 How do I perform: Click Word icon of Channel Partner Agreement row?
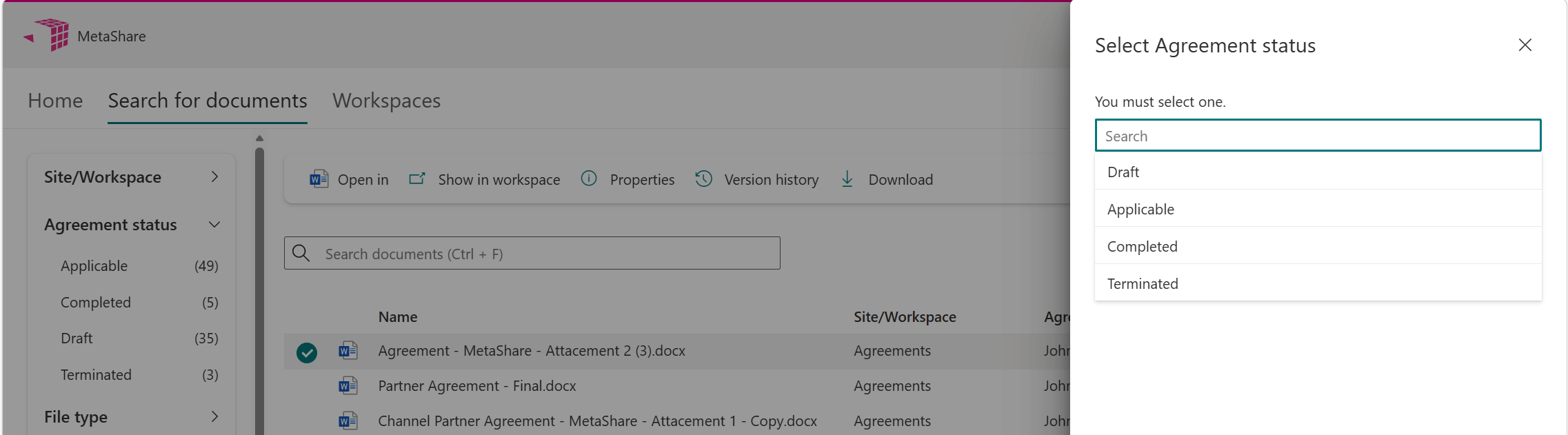click(348, 421)
